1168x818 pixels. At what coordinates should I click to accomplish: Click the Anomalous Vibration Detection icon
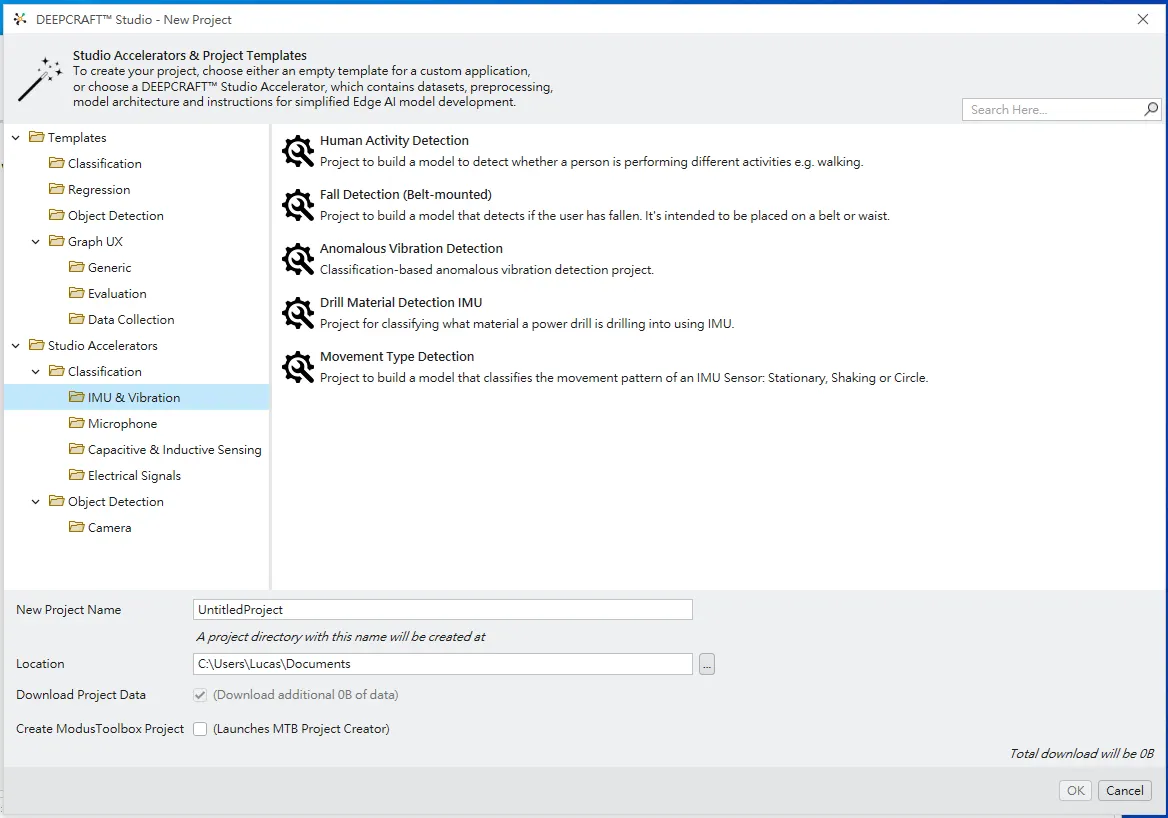pos(298,259)
